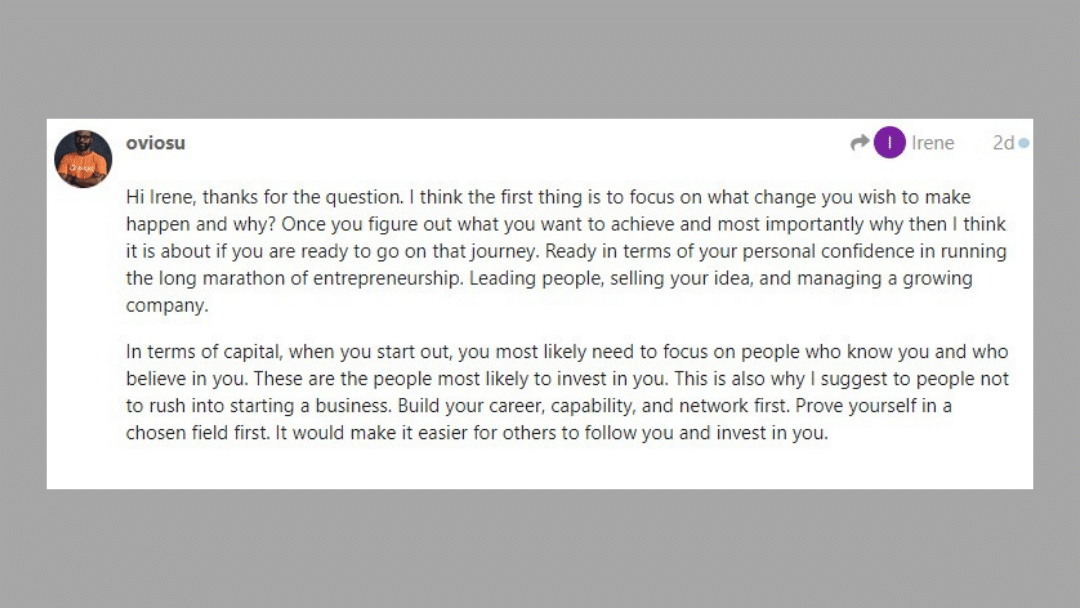
Task: Open the 2d post timestamp
Action: pyautogui.click(x=1003, y=143)
